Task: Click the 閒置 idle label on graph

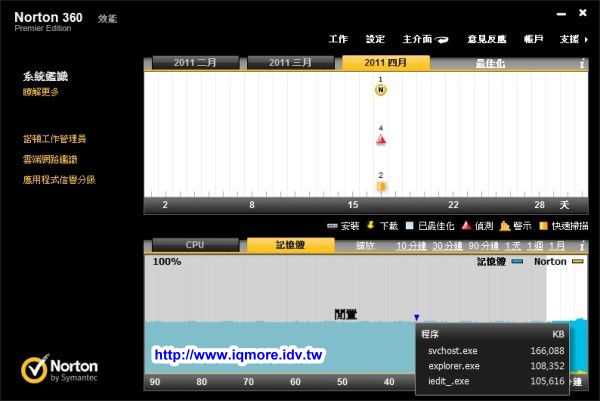Action: 346,315
